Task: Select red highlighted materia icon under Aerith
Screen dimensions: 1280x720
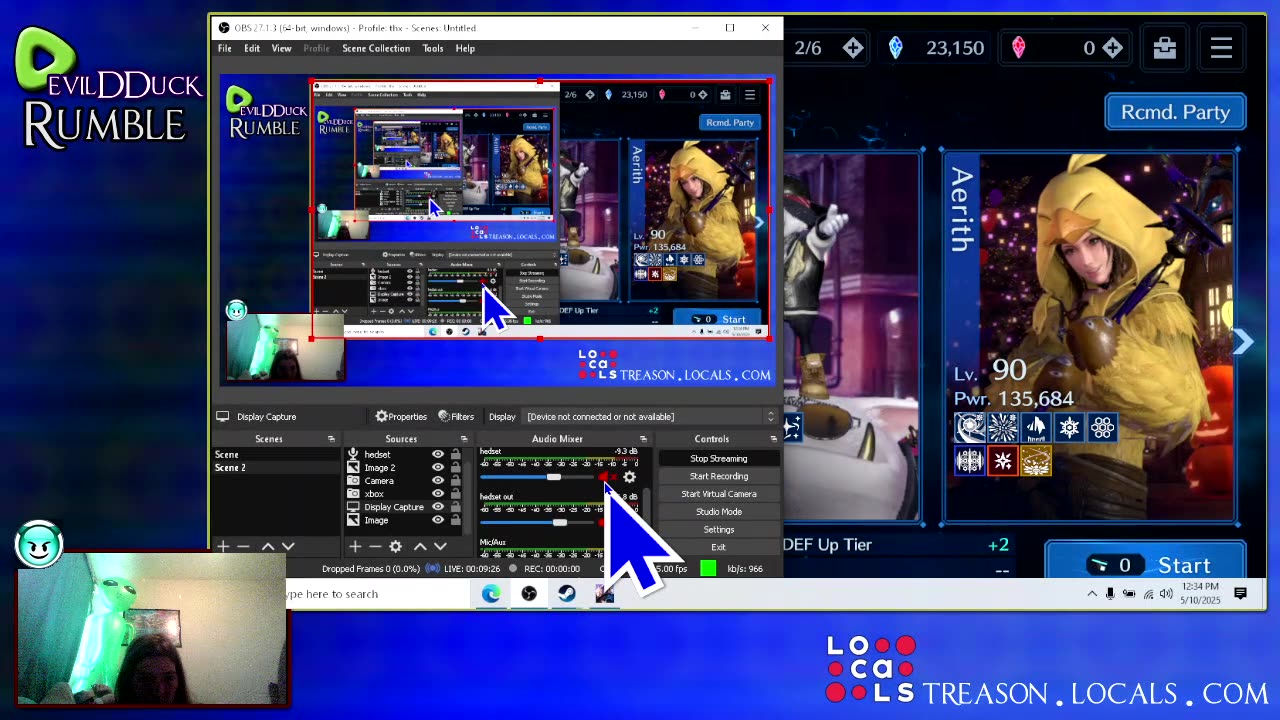Action: point(1003,461)
